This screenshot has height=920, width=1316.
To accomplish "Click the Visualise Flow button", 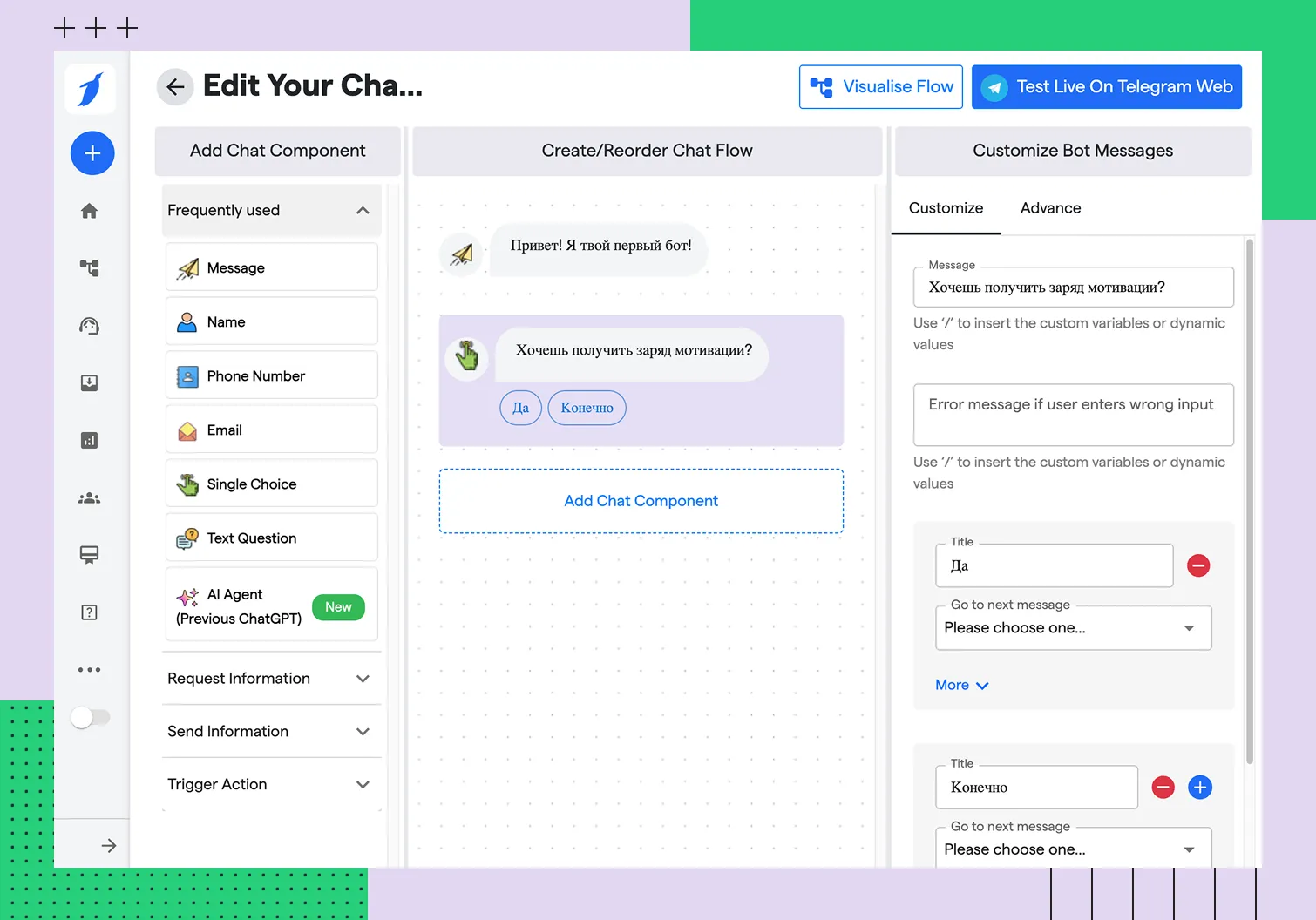I will pyautogui.click(x=881, y=87).
